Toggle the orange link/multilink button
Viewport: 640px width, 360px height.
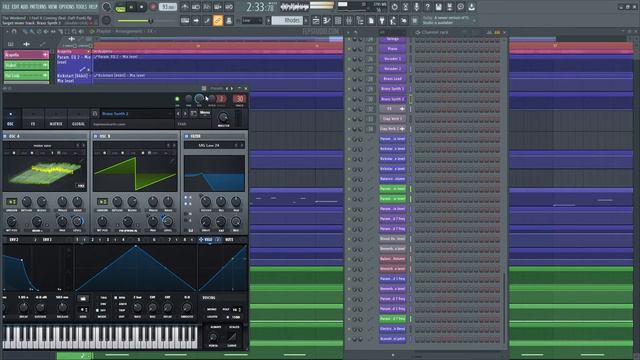click(x=218, y=20)
